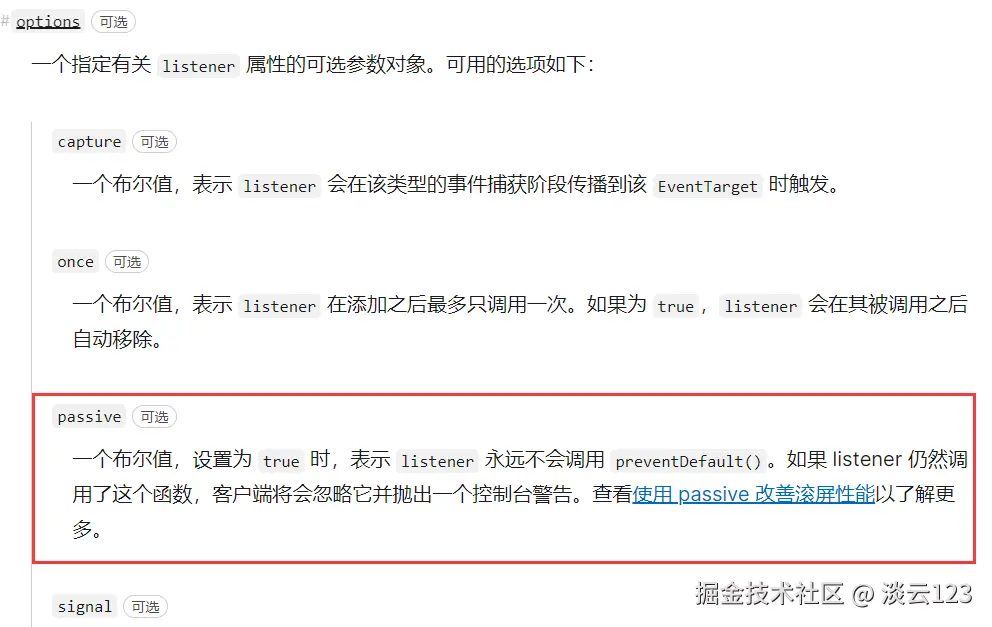Click the options heading anchor link
992x627 pixels.
[48, 22]
